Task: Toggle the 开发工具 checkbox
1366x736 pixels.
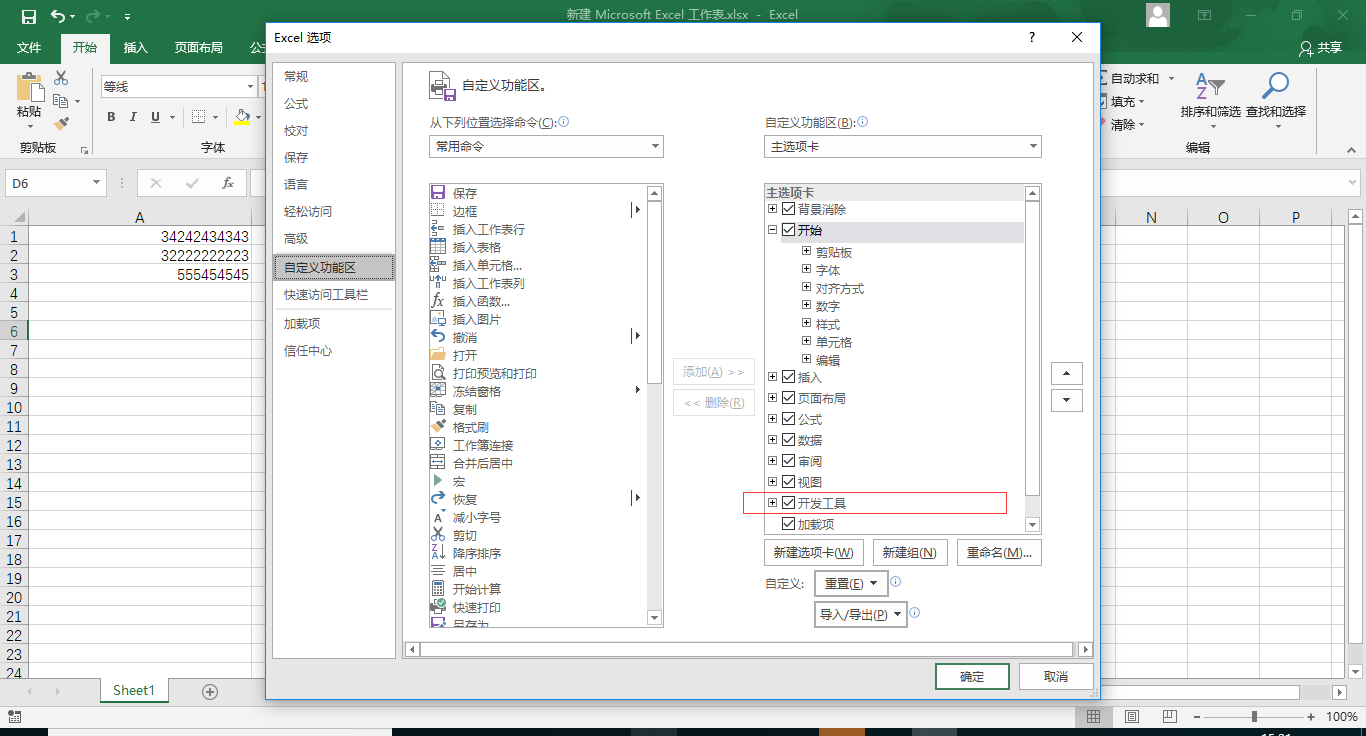Action: click(789, 504)
